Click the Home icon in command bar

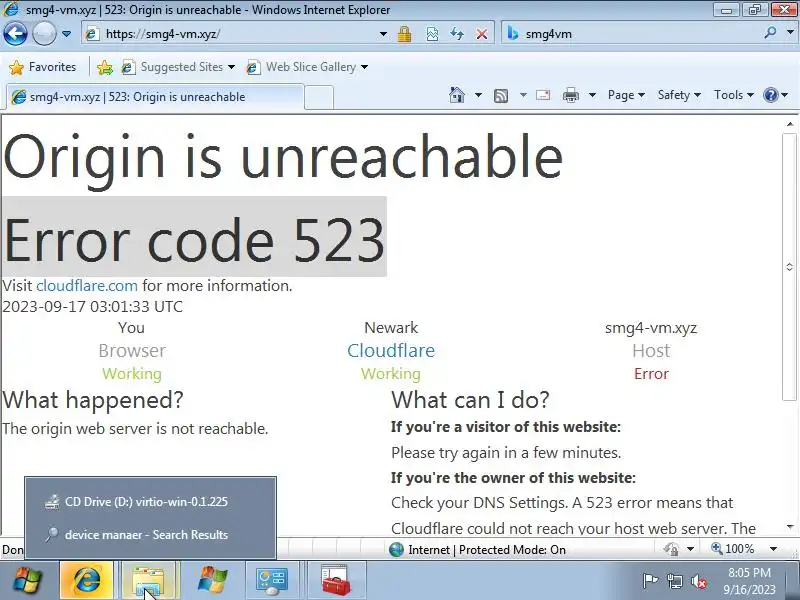[457, 95]
